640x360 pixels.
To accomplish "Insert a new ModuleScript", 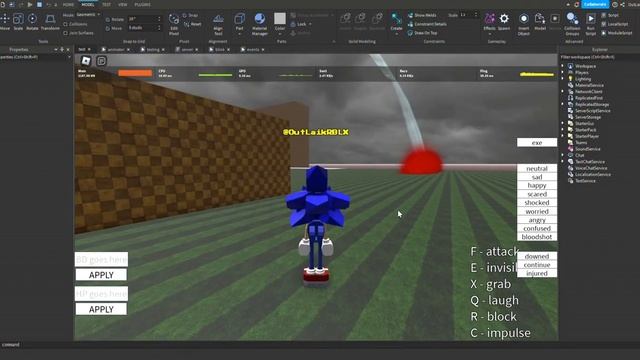I will (x=616, y=33).
